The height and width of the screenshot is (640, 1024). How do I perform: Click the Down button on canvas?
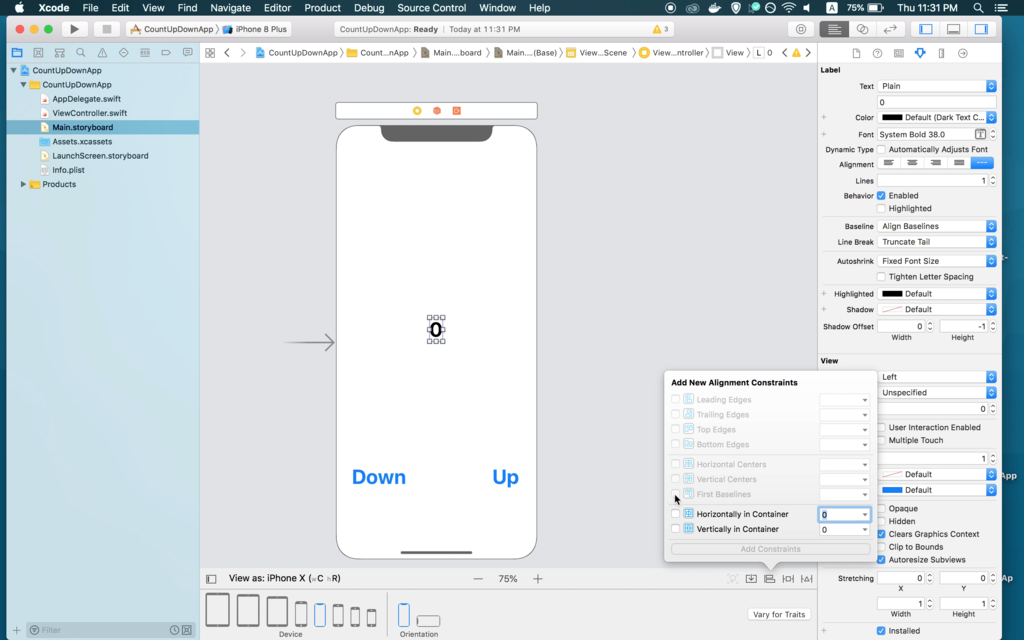pos(379,477)
